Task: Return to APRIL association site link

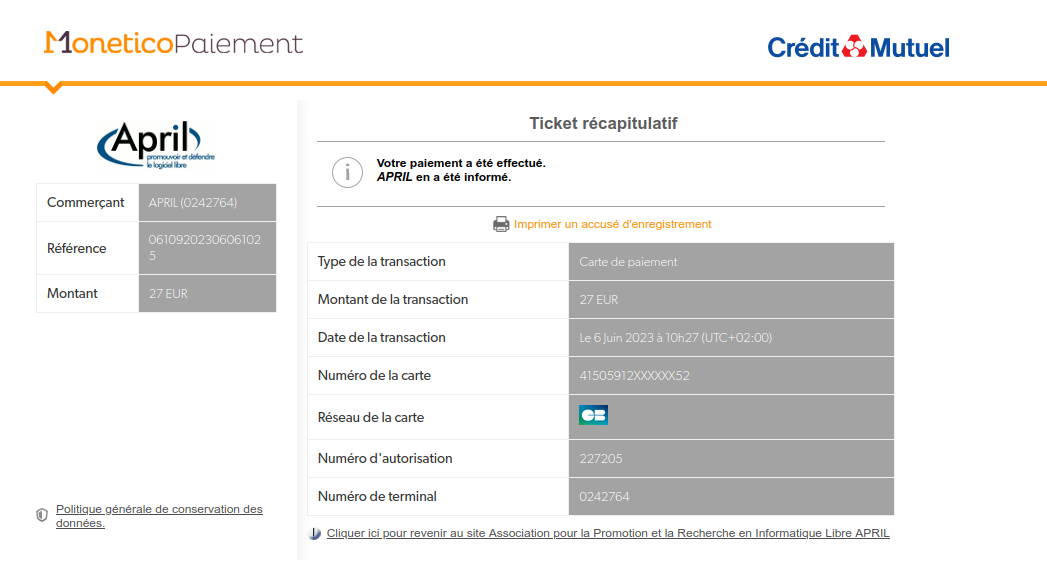Action: click(608, 533)
